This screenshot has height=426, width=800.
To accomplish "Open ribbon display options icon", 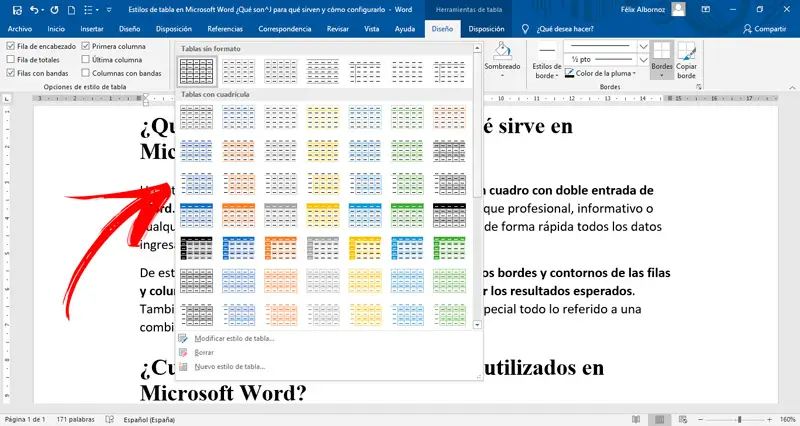I will click(706, 10).
